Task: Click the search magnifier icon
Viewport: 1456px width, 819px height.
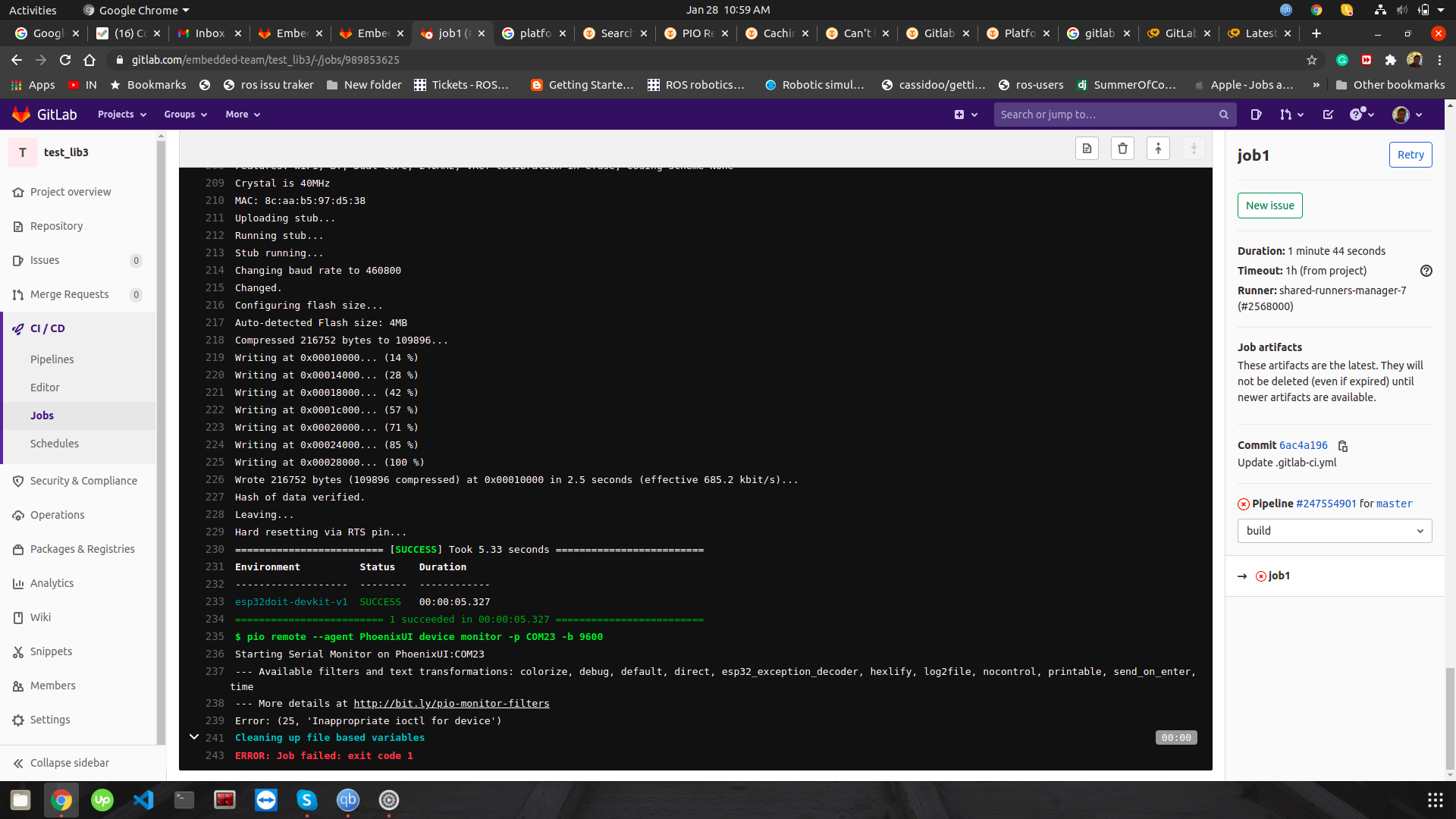Action: click(1223, 115)
